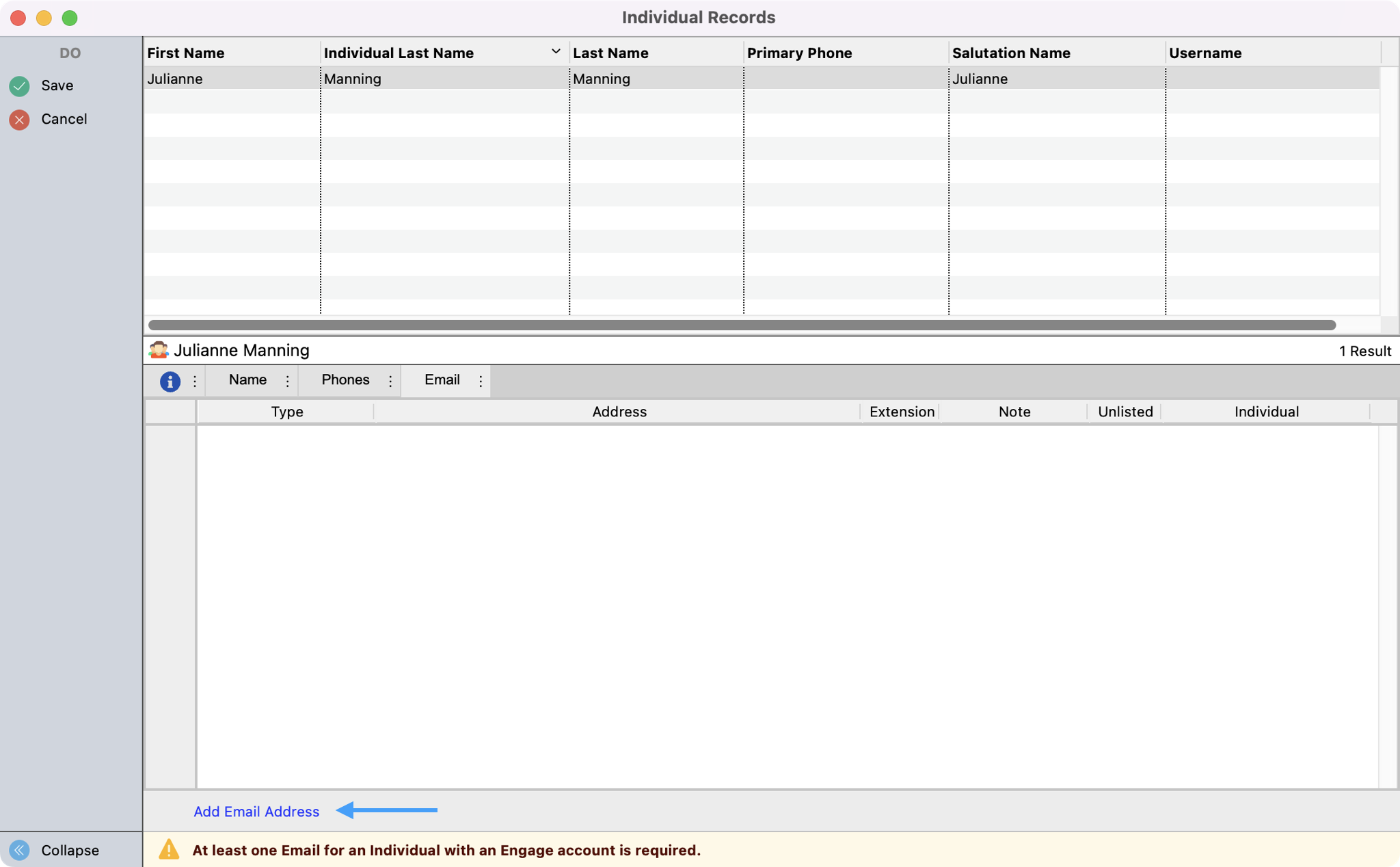The width and height of the screenshot is (1400, 867).
Task: Click the Add Email Address link
Action: 256,812
